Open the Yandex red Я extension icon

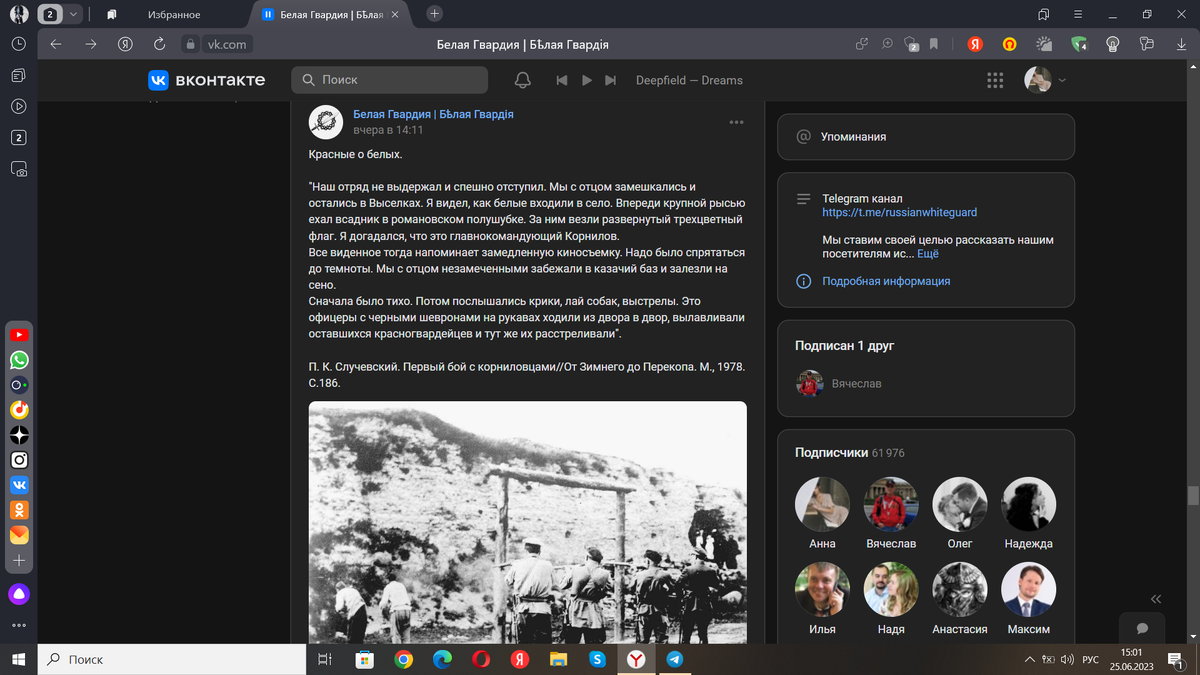(x=975, y=44)
